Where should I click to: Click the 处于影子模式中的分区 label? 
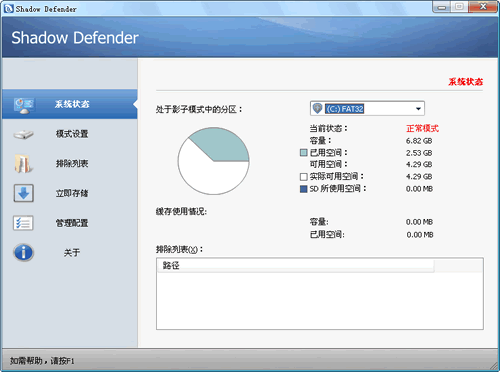click(199, 109)
